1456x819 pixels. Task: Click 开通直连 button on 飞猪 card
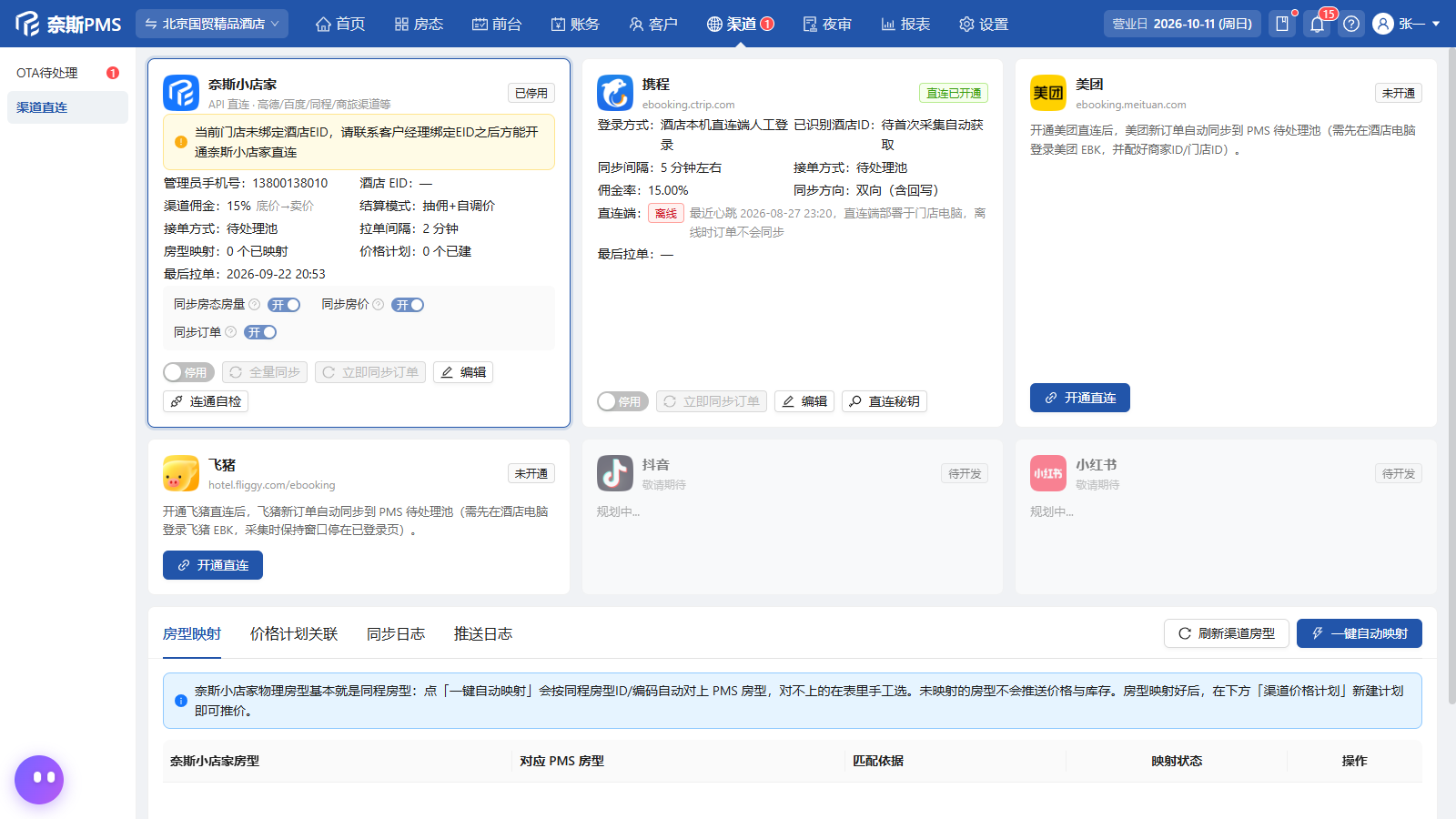tap(213, 565)
